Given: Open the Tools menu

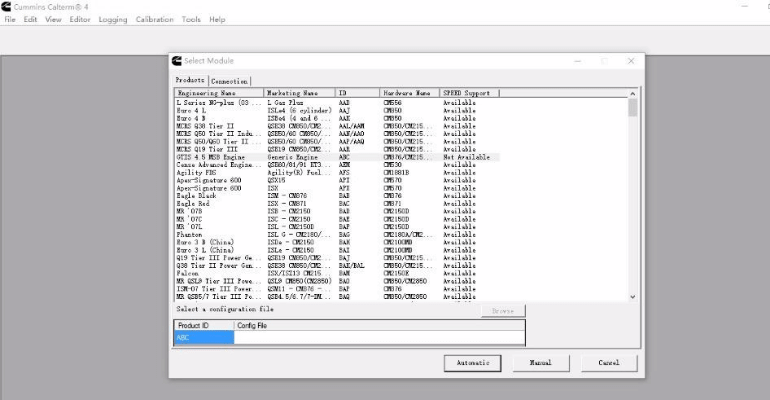Looking at the screenshot, I should point(191,20).
